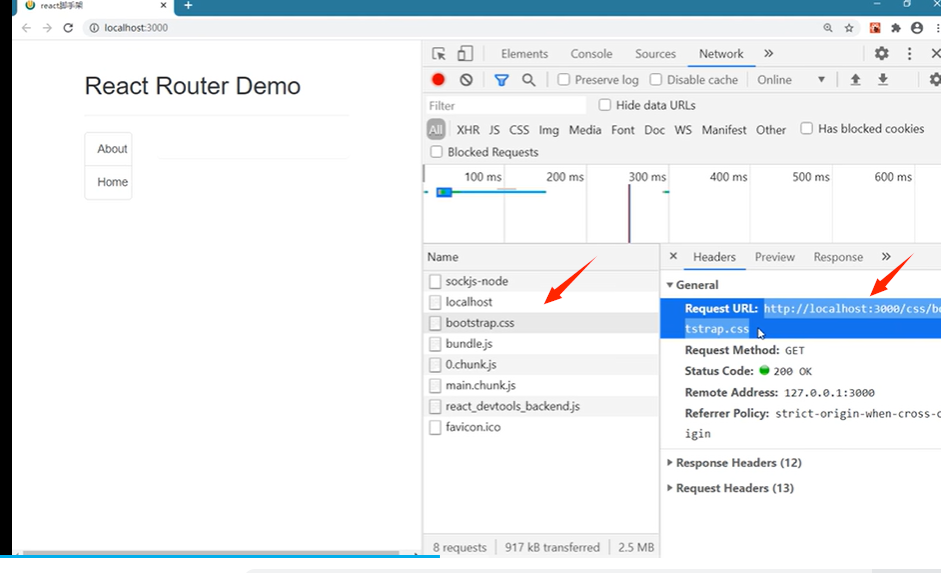941x573 pixels.
Task: Export HAR file download arrow icon
Action: (x=883, y=80)
